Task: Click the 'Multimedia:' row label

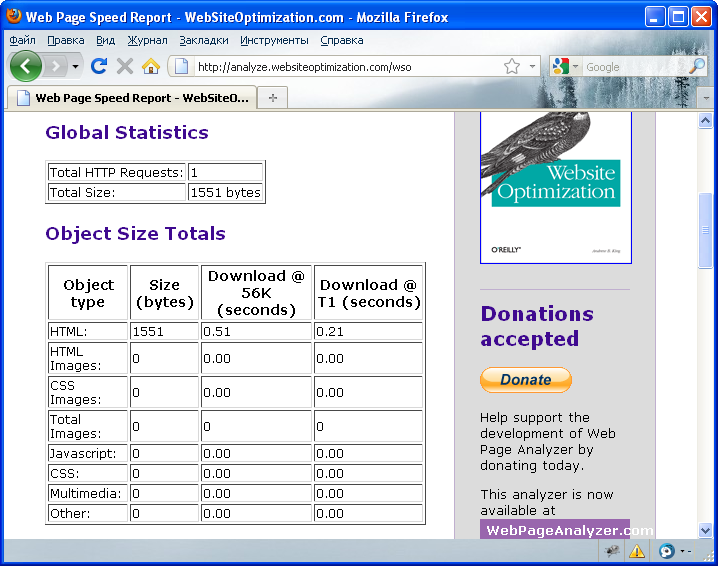Action: tap(87, 493)
